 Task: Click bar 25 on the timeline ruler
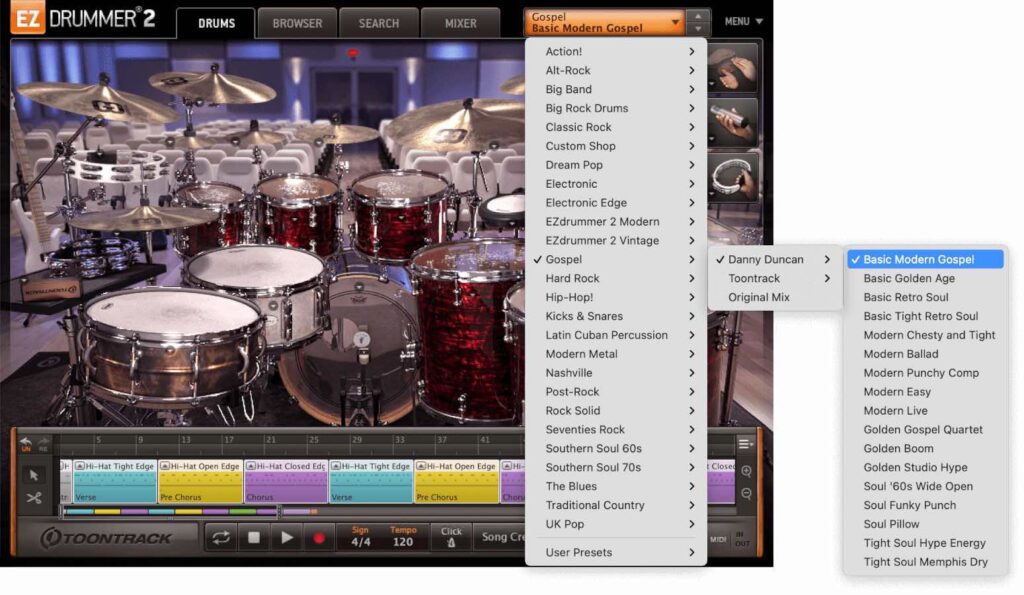point(314,440)
